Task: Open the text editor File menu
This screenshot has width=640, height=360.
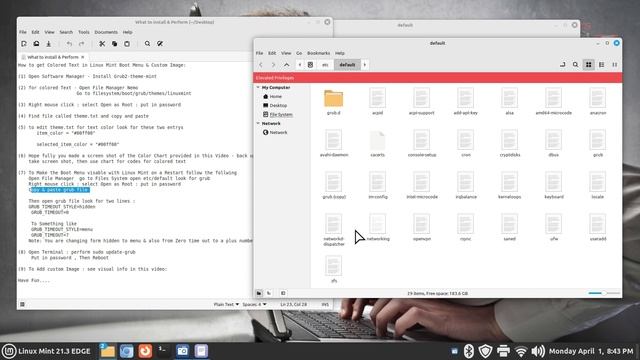Action: point(23,32)
